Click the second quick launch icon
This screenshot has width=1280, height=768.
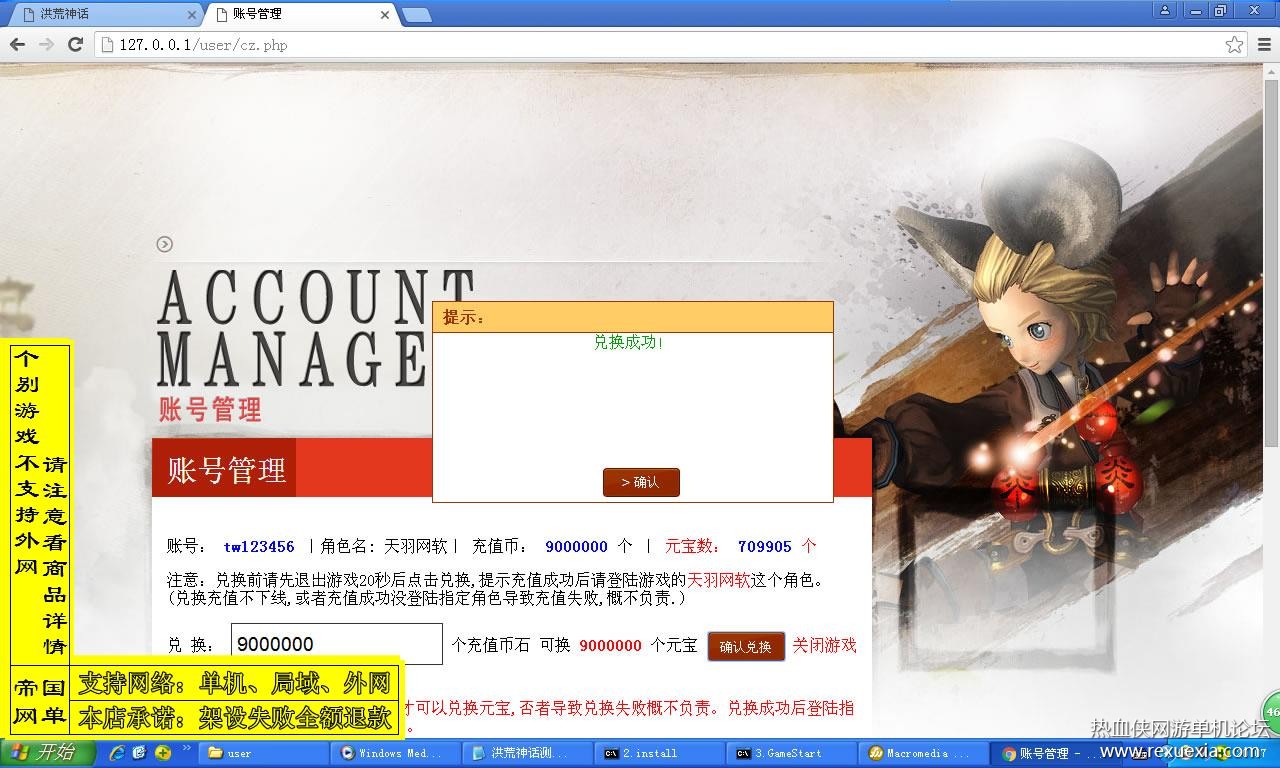(139, 753)
